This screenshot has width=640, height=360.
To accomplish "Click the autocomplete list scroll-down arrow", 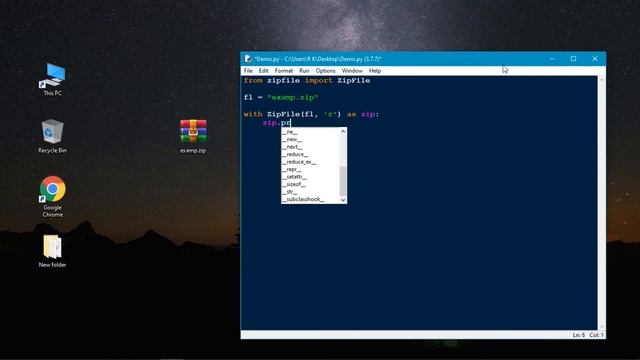I will point(343,200).
